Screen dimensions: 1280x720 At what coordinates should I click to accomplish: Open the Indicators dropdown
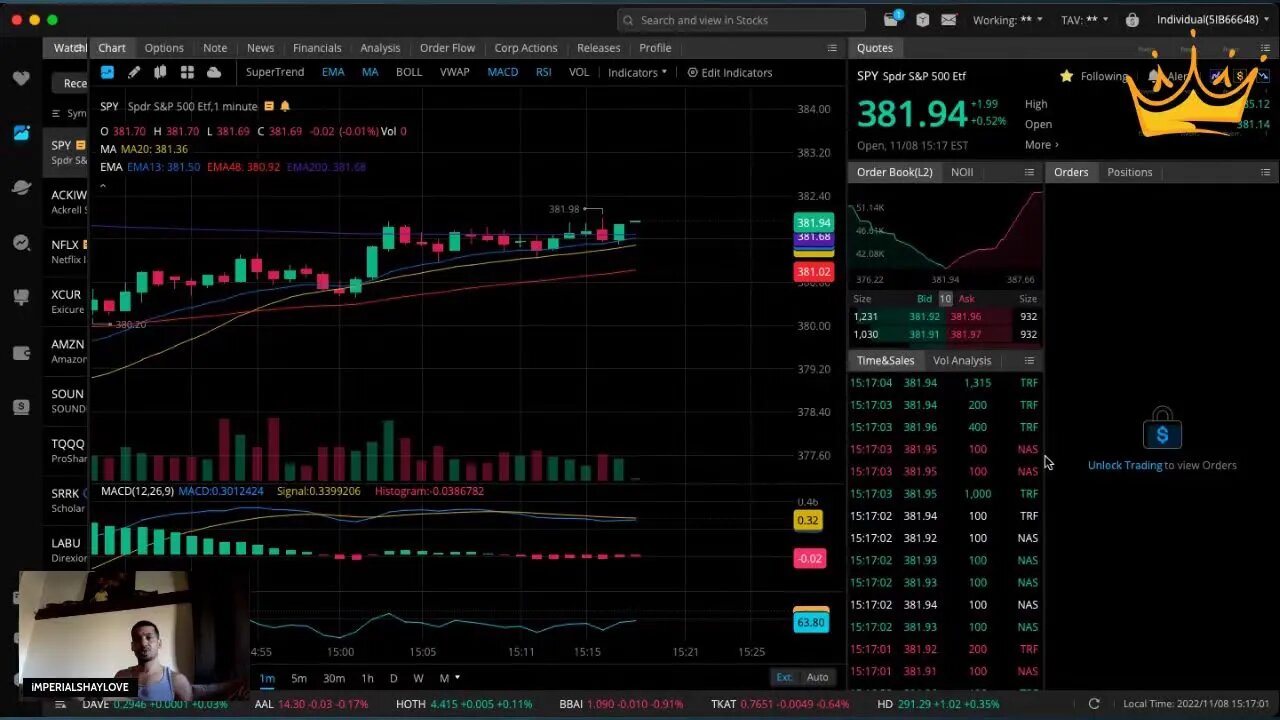point(637,72)
